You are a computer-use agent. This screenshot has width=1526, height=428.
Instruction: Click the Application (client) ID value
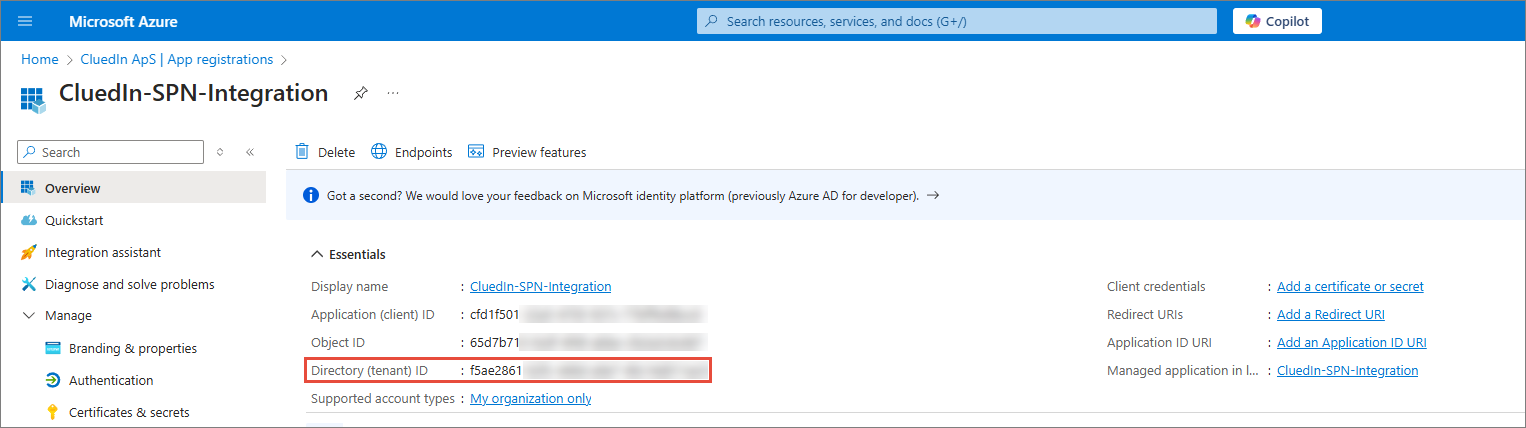(588, 314)
